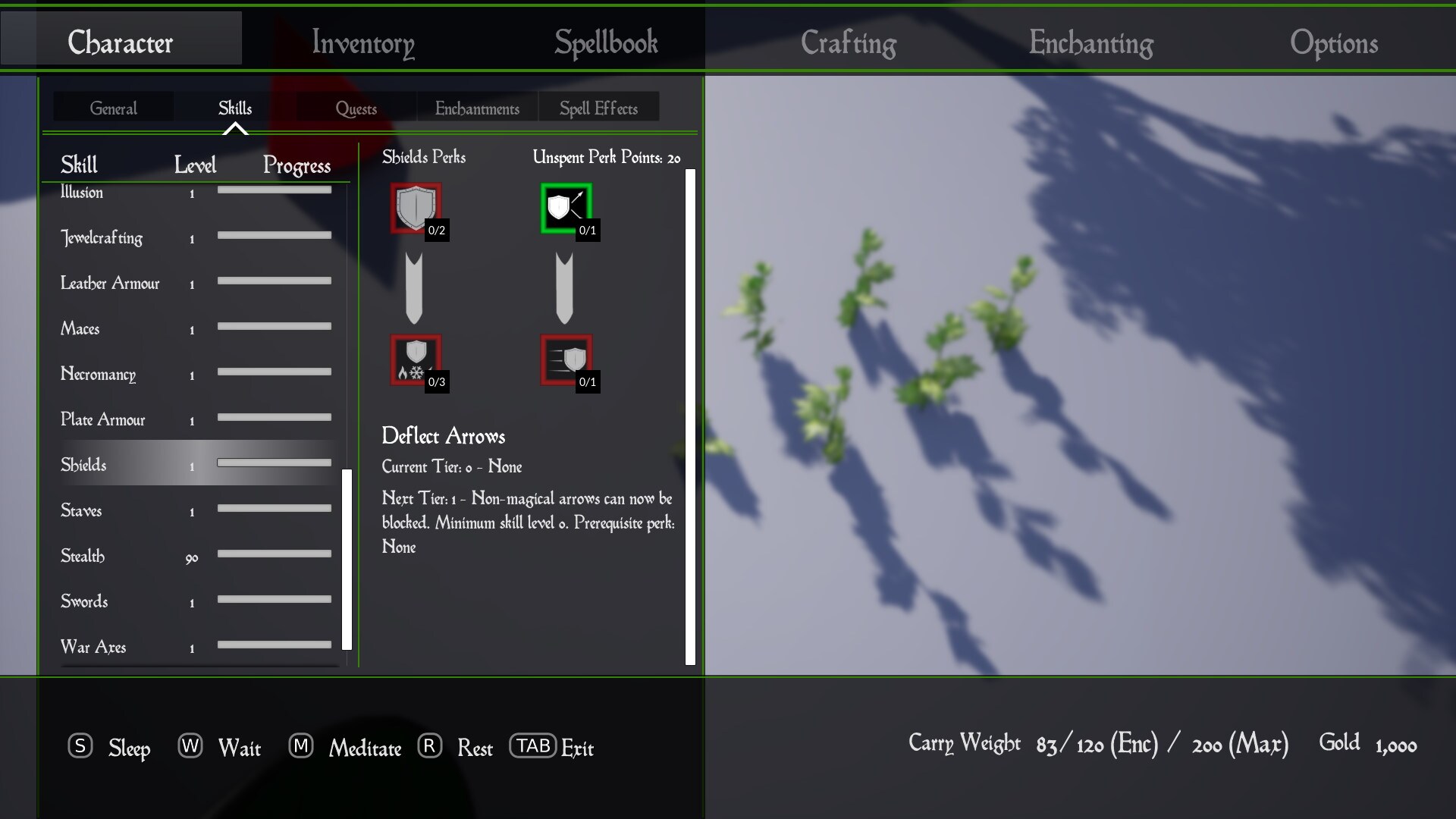Select the Necromancy skill entry
1456x819 pixels.
coord(99,374)
